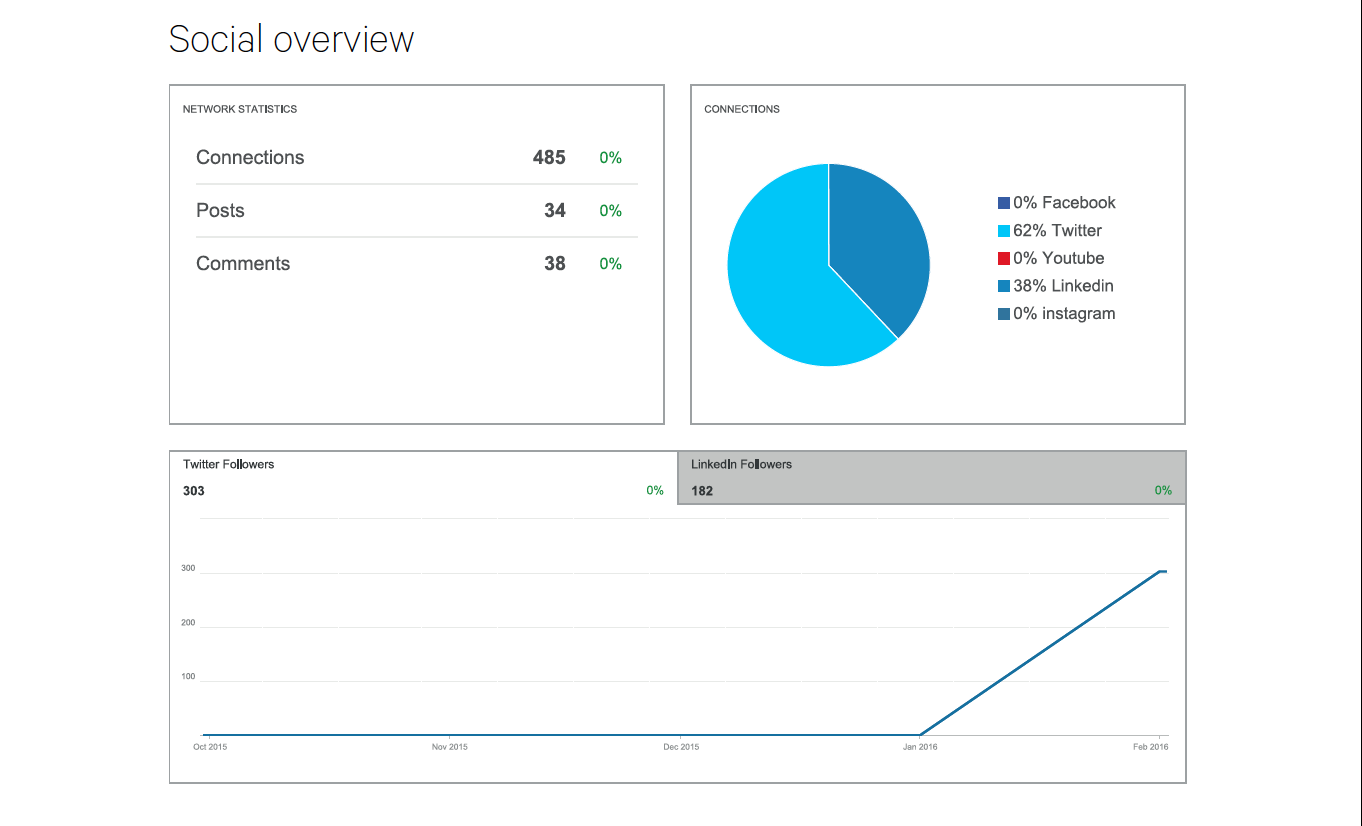Viewport: 1362px width, 826px height.
Task: Click the '0% Youtube' legend label
Action: 1059,258
